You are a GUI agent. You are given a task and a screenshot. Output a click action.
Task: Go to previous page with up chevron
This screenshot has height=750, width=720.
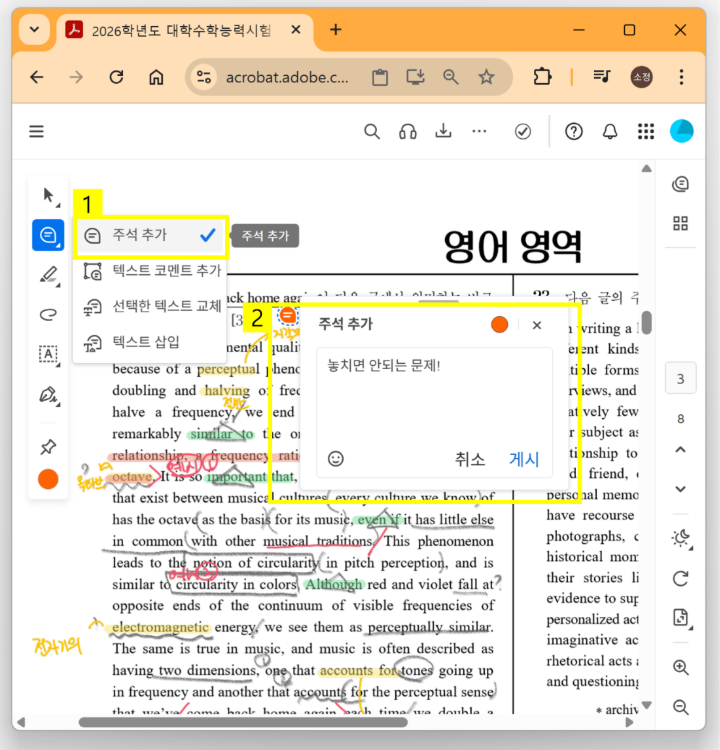tap(680, 450)
